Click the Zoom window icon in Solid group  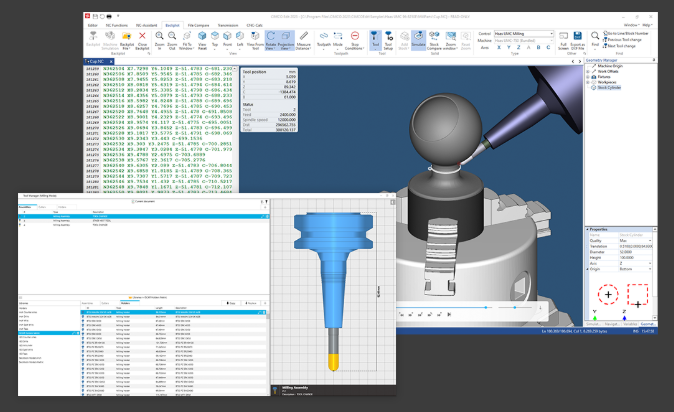pos(450,36)
